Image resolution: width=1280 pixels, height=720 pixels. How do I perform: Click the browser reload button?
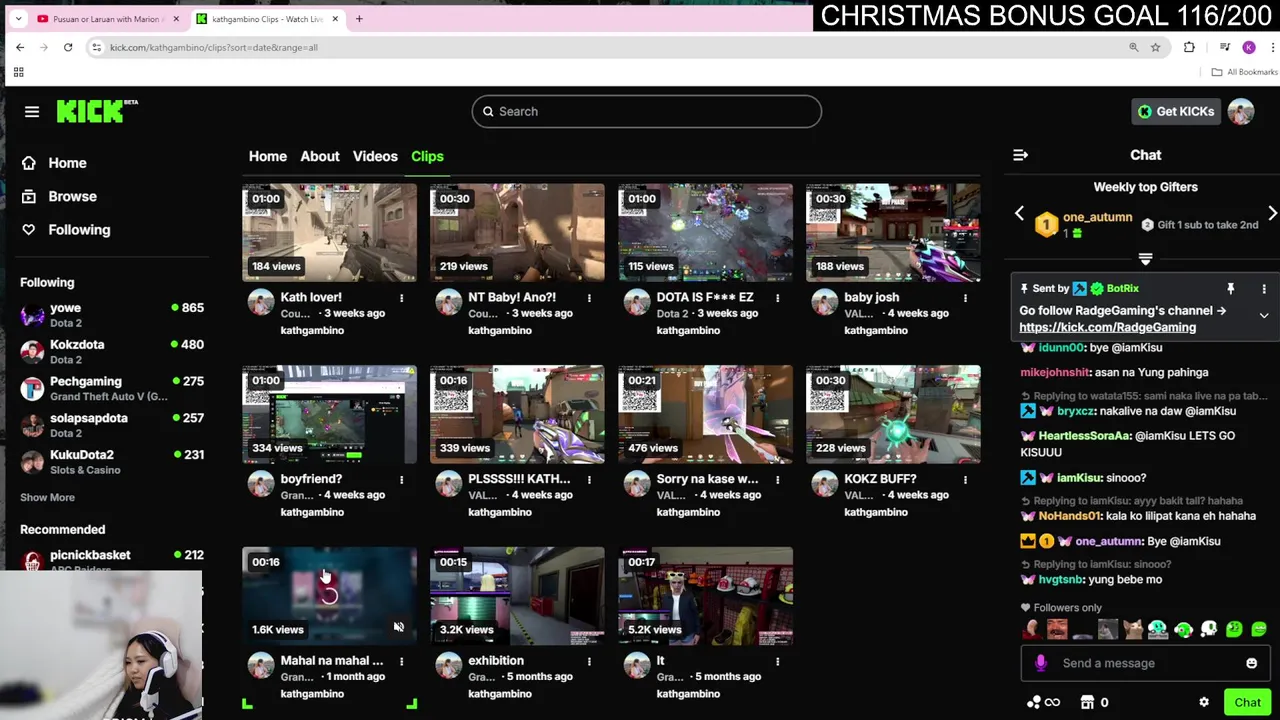pyautogui.click(x=68, y=47)
